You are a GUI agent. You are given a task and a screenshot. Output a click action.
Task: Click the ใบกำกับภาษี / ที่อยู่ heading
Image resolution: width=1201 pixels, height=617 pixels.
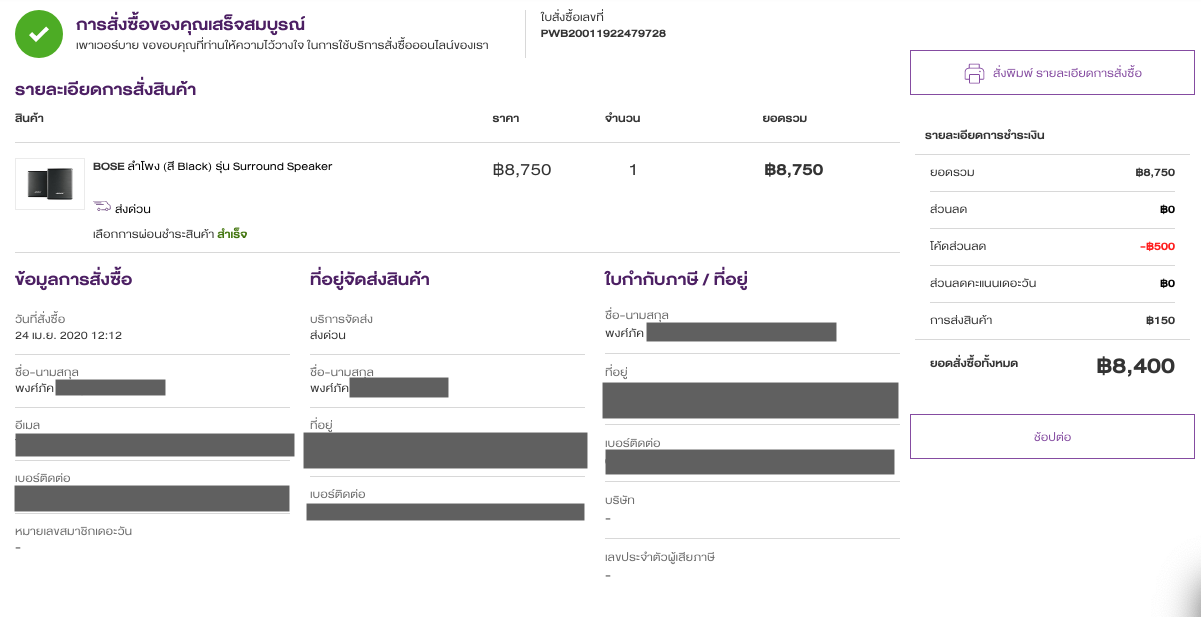[x=677, y=279]
